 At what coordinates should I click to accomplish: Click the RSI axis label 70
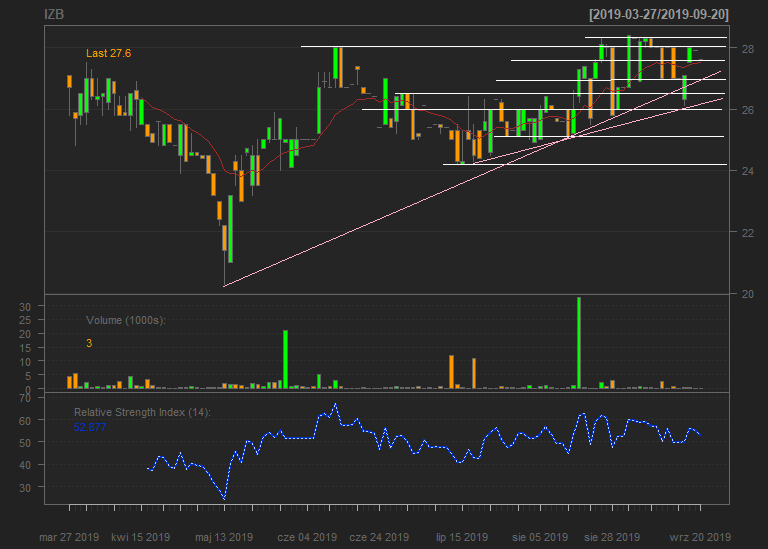(x=25, y=398)
